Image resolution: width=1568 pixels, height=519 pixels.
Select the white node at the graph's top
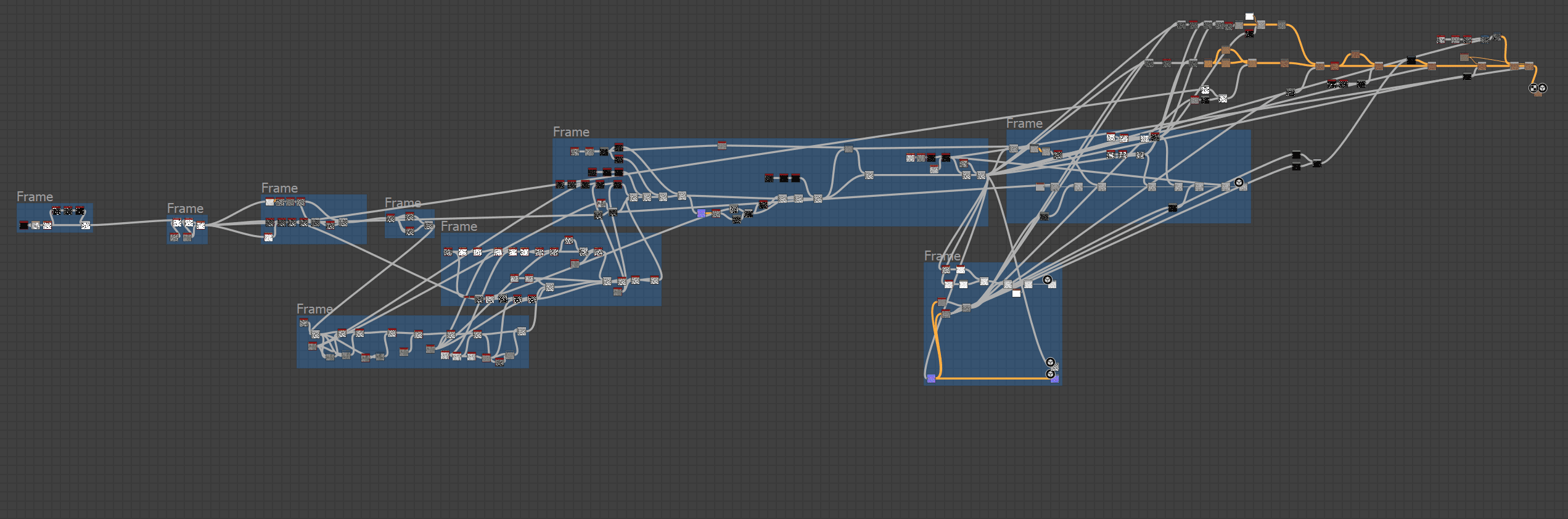pos(1249,17)
